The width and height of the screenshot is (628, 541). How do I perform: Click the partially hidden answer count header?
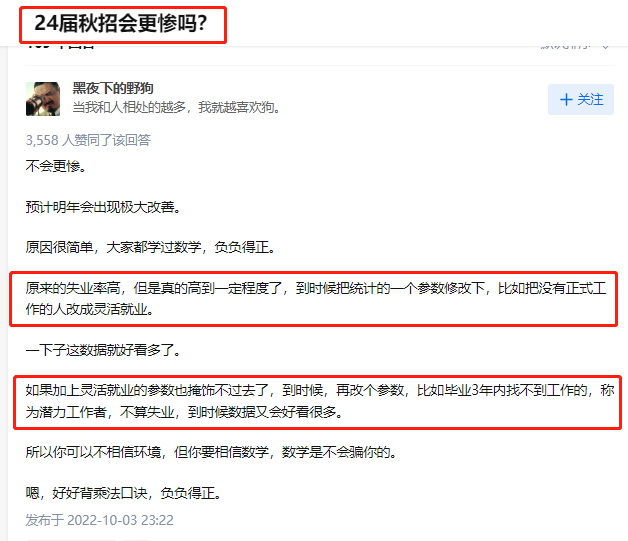click(60, 46)
